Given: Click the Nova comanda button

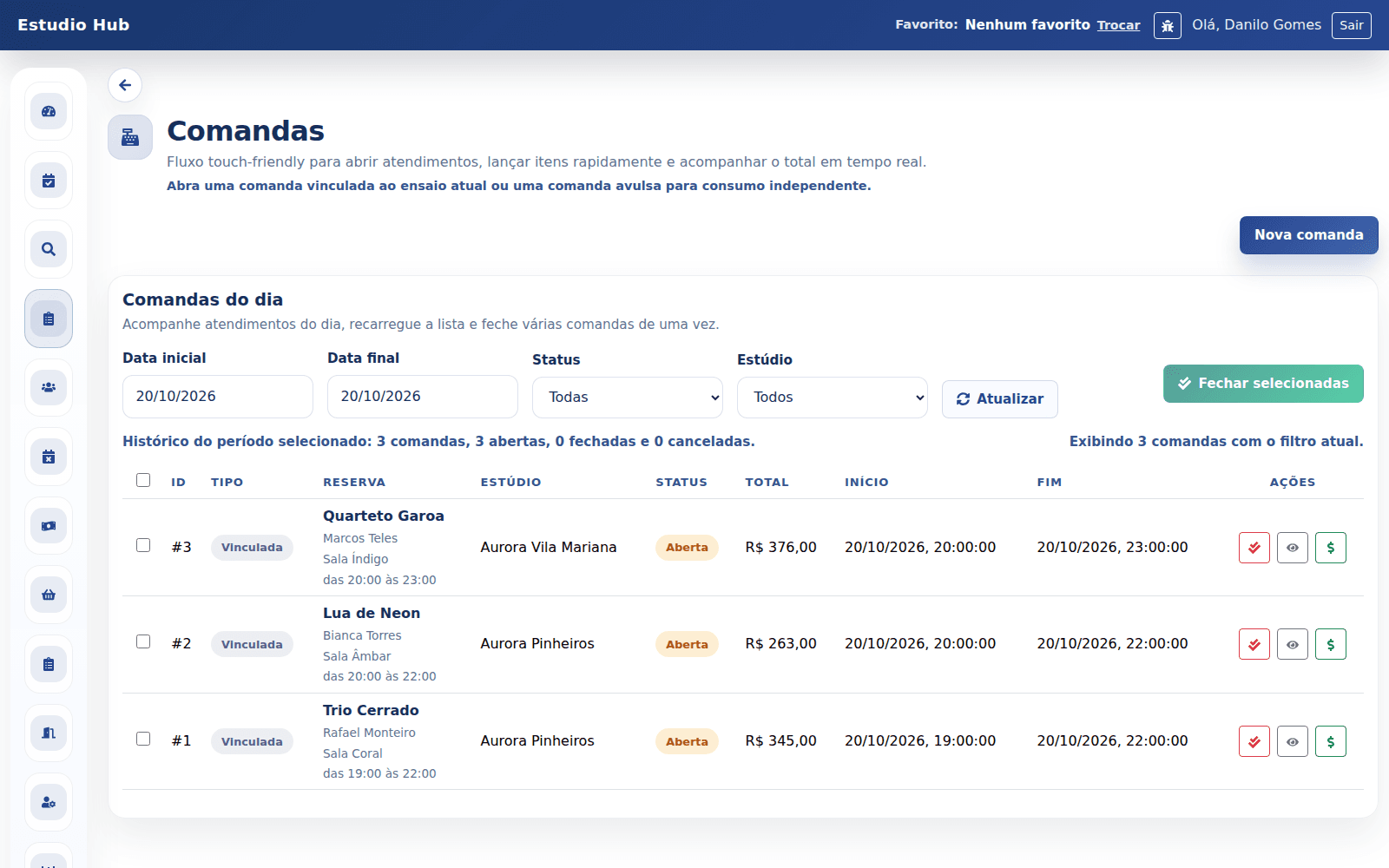Looking at the screenshot, I should coord(1308,235).
